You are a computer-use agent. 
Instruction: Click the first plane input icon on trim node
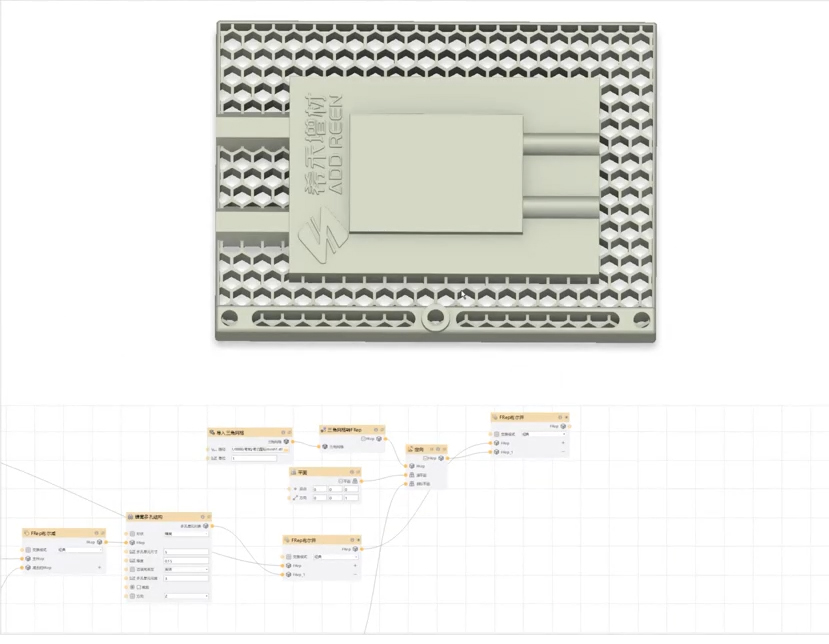click(412, 475)
